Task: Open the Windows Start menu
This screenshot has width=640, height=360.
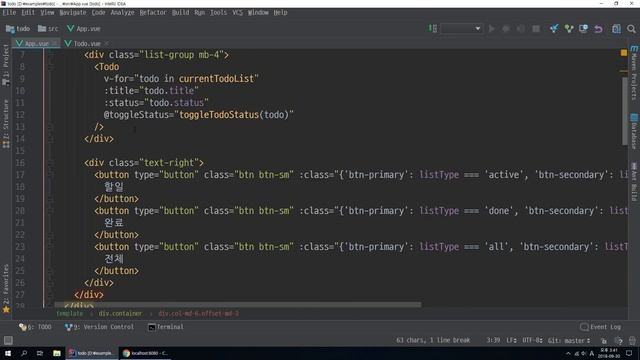Action: [x=8, y=353]
